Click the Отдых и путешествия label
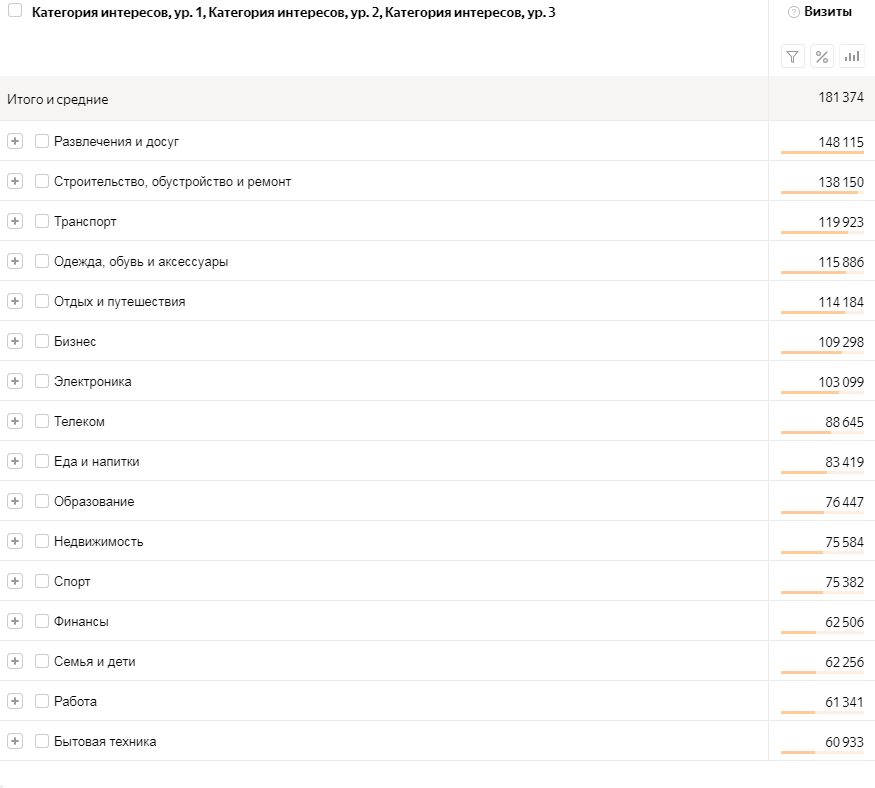This screenshot has width=875, height=788. (119, 301)
